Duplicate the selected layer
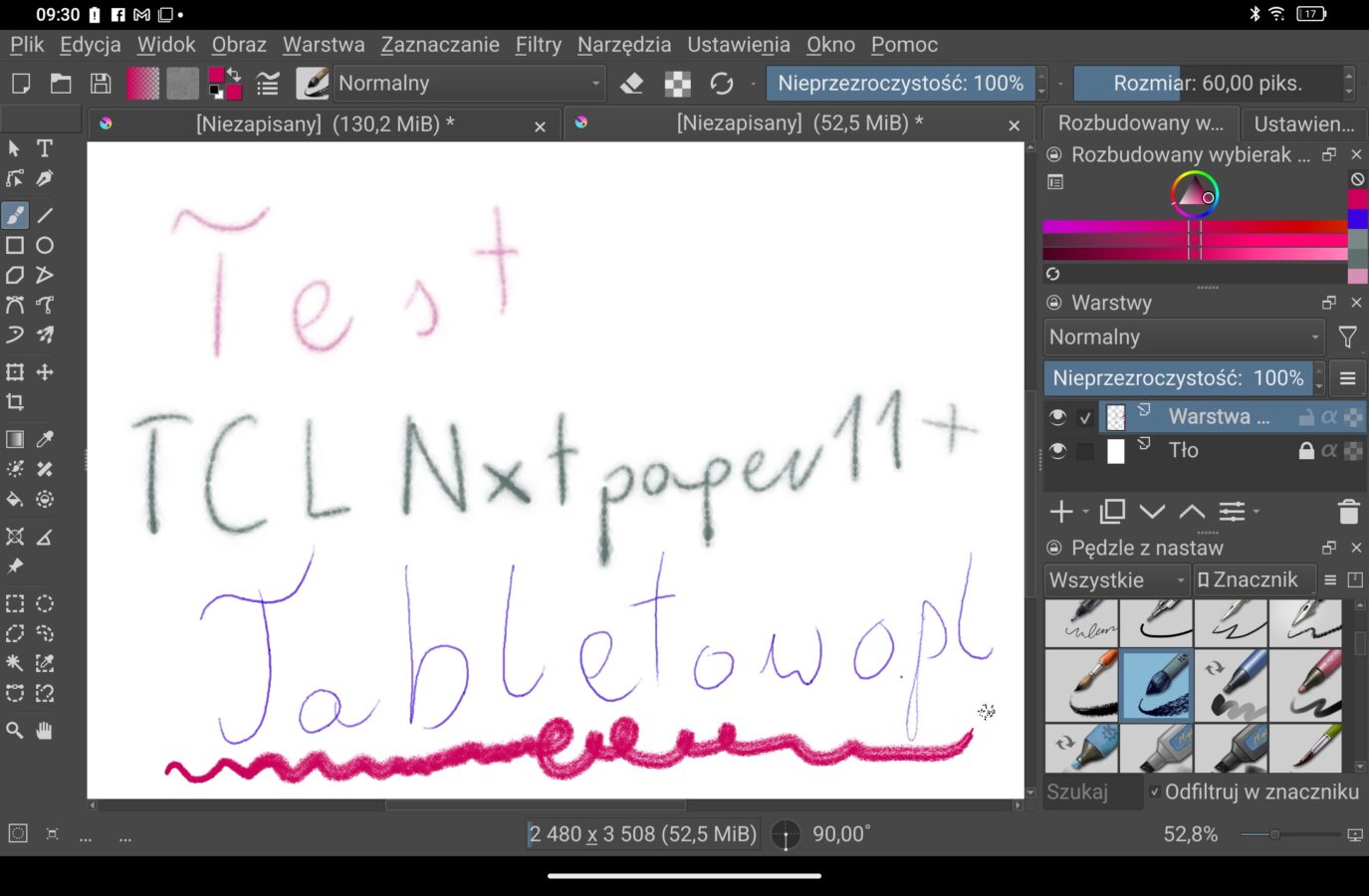The width and height of the screenshot is (1369, 896). (x=1112, y=512)
